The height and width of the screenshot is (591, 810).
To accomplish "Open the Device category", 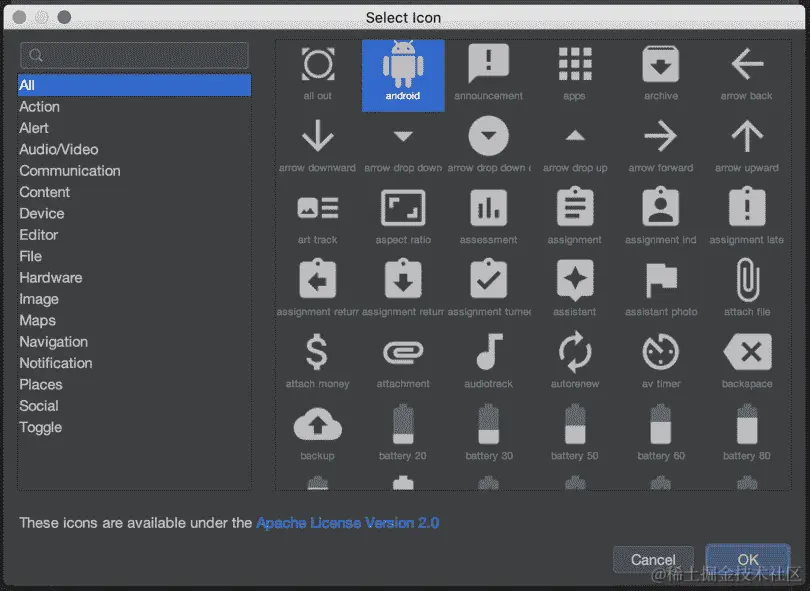I will coord(134,213).
